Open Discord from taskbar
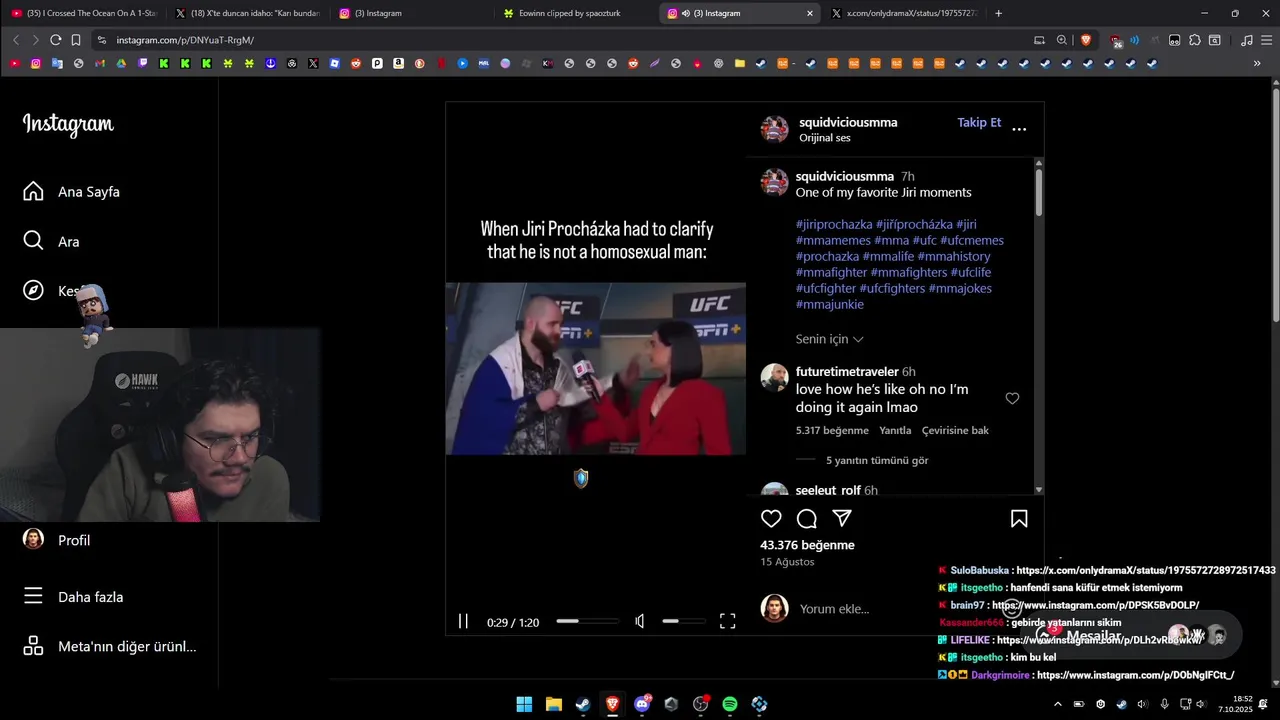 [642, 704]
